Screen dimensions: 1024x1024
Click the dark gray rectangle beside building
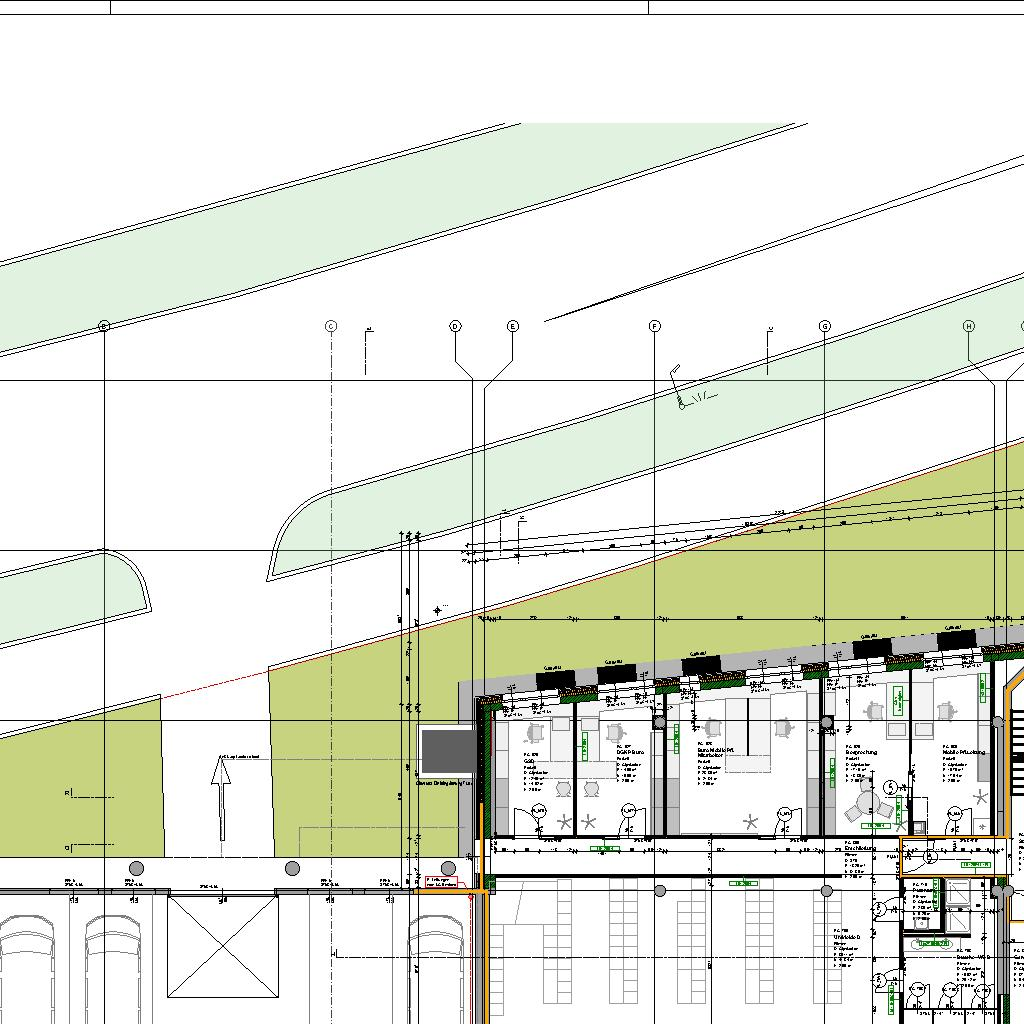[447, 751]
